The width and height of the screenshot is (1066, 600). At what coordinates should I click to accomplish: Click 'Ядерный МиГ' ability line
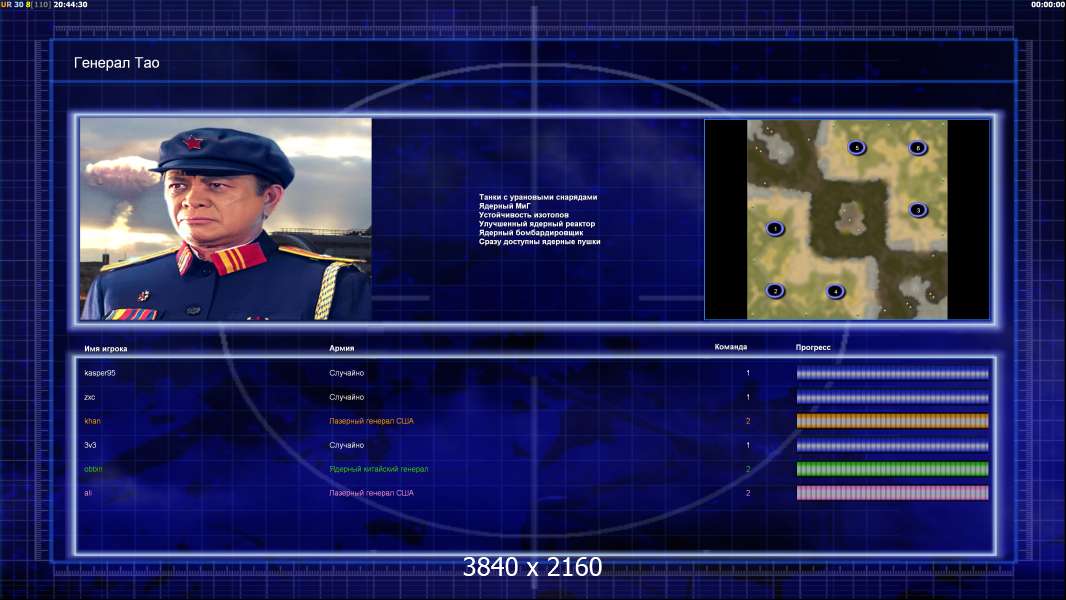pos(504,206)
